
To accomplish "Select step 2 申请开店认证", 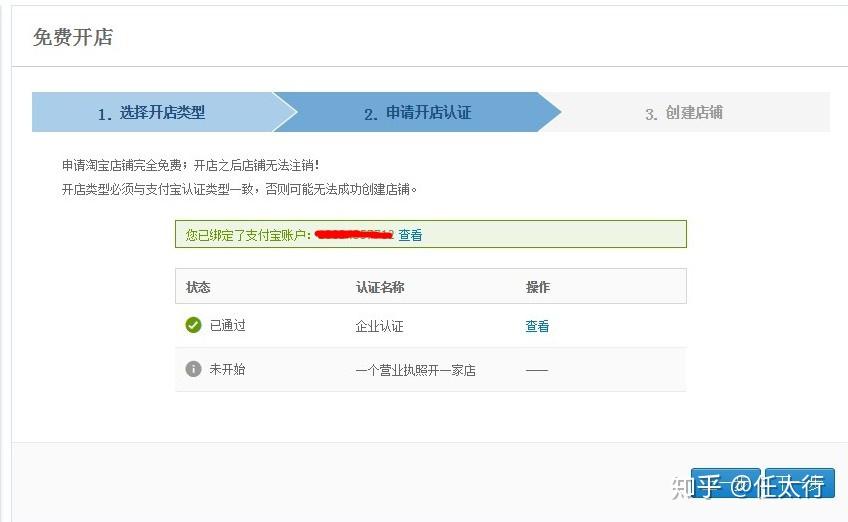I will click(418, 113).
